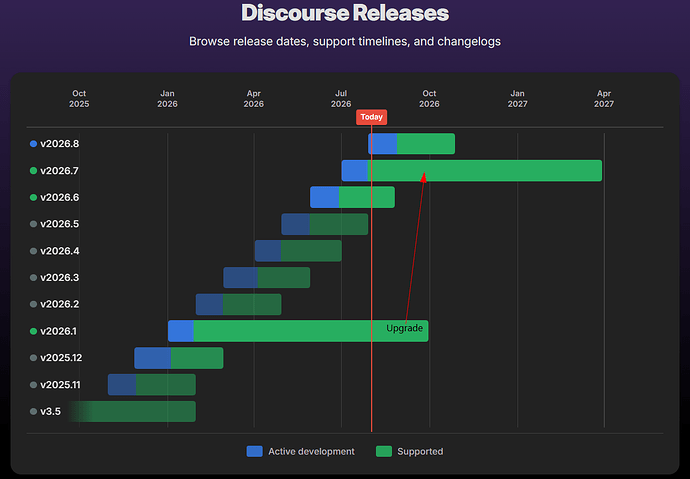Image resolution: width=690 pixels, height=479 pixels.
Task: Click v2025.12 blue development bar
Action: [x=152, y=358]
